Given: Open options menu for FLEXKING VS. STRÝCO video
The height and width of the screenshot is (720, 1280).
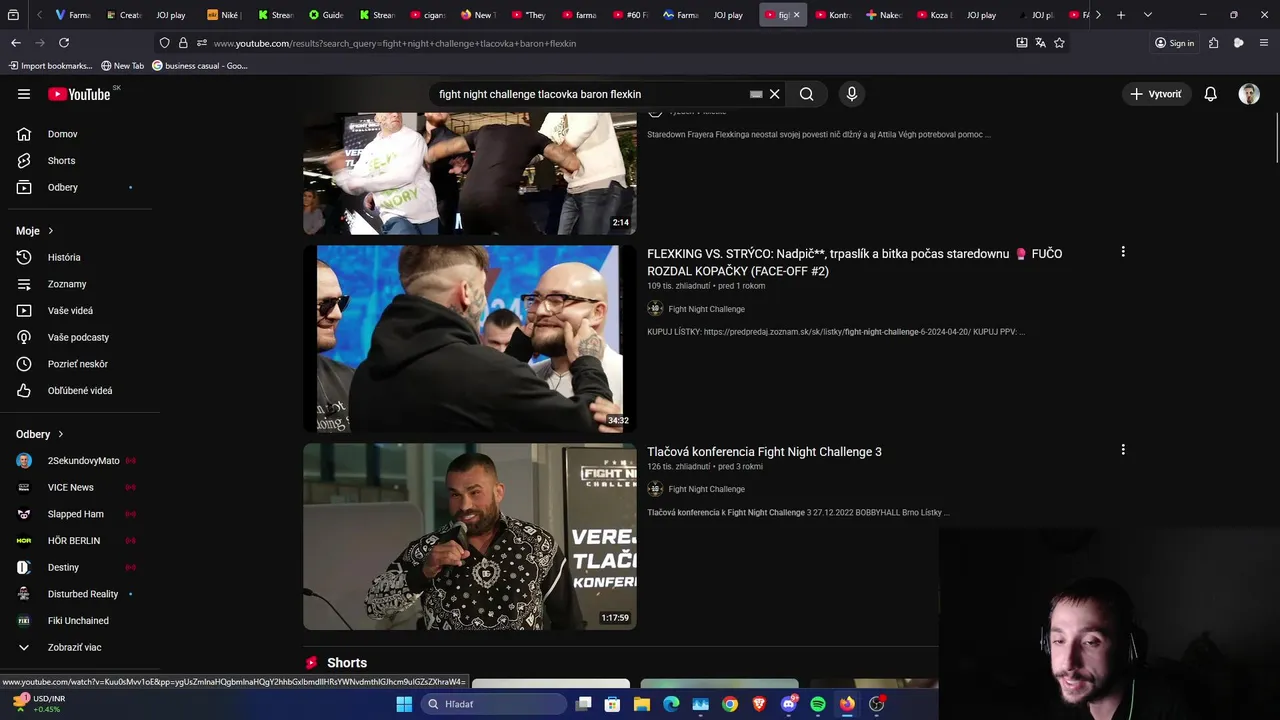Looking at the screenshot, I should pos(1123,252).
